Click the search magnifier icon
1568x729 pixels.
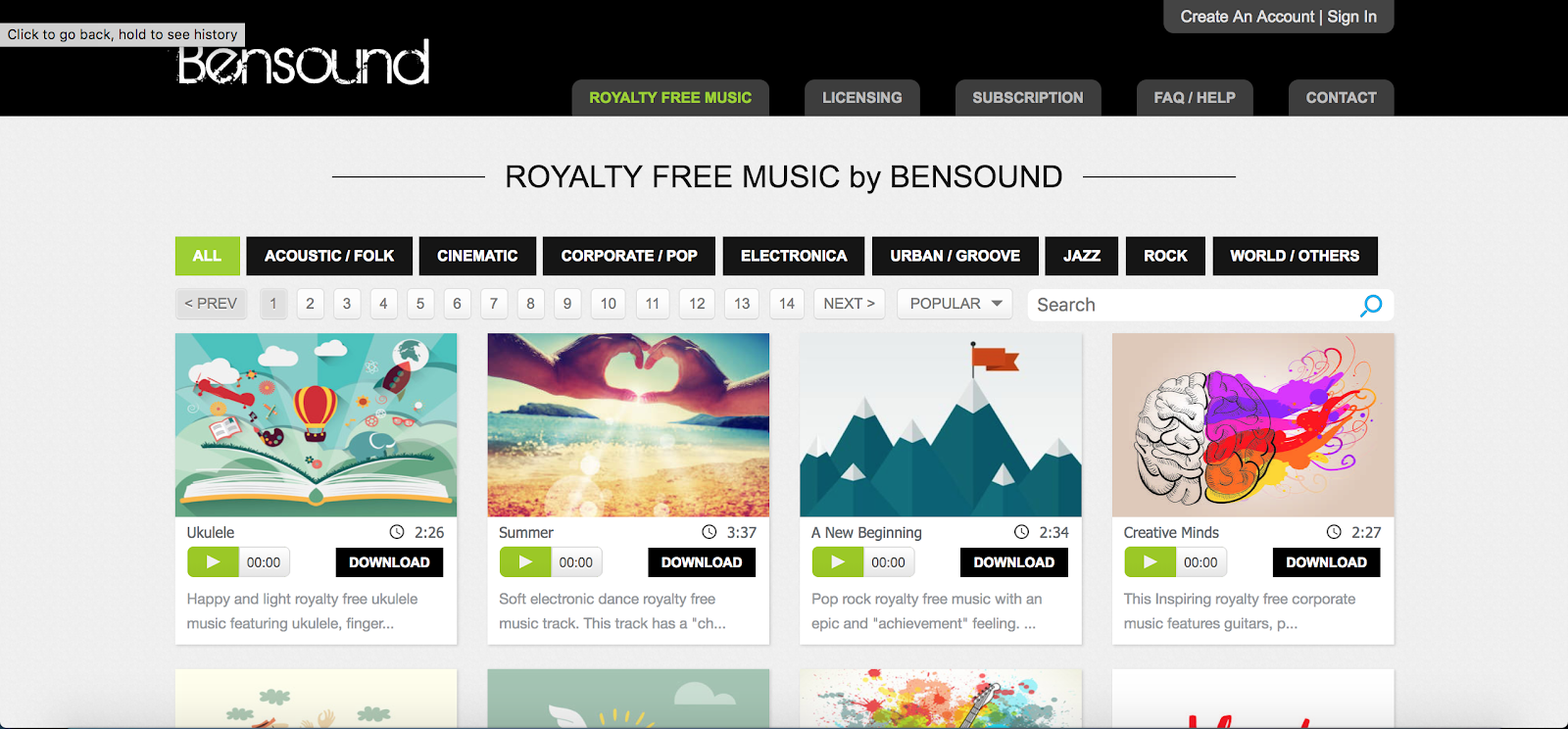pos(1371,305)
